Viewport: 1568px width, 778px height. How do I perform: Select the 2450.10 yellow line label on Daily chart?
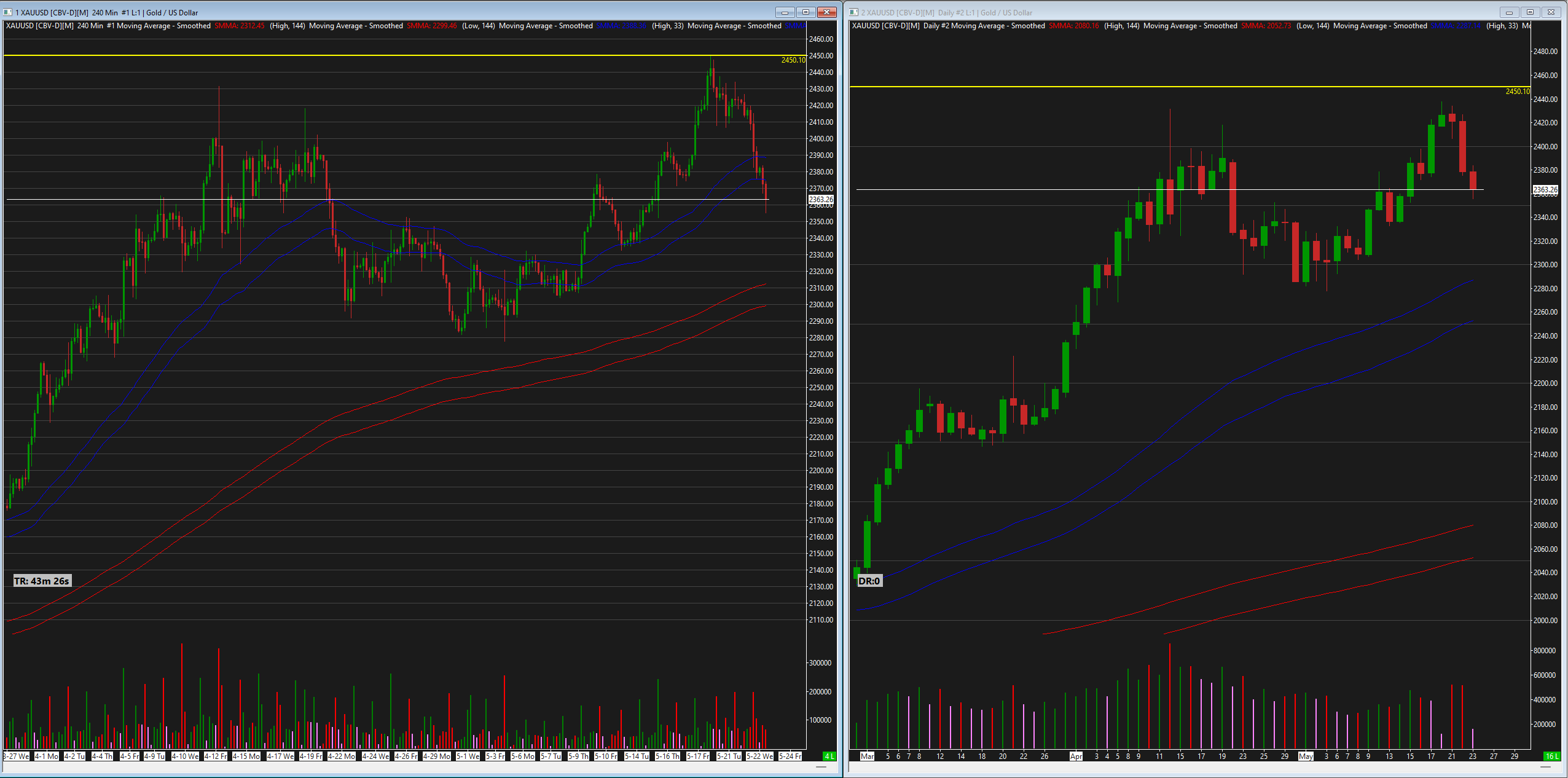click(1517, 92)
